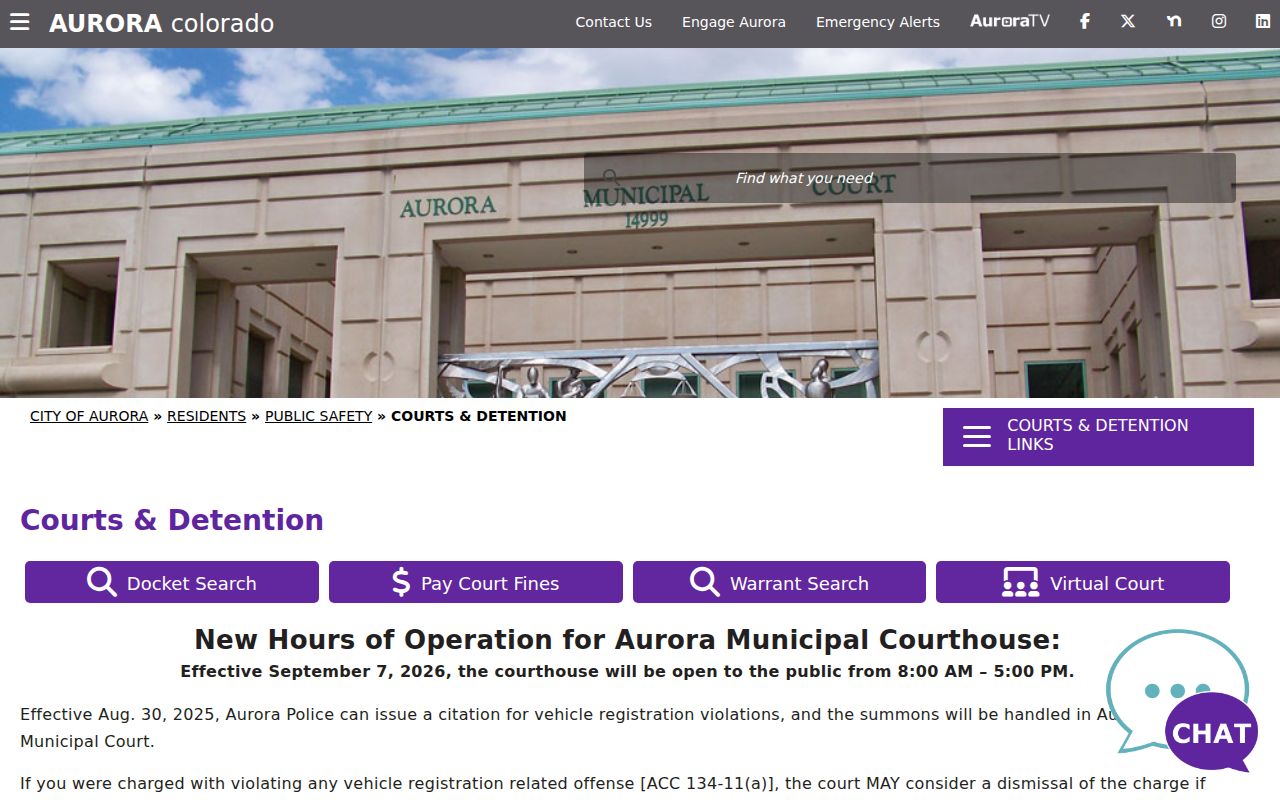The width and height of the screenshot is (1280, 800).
Task: Open Contact Us page
Action: click(613, 22)
